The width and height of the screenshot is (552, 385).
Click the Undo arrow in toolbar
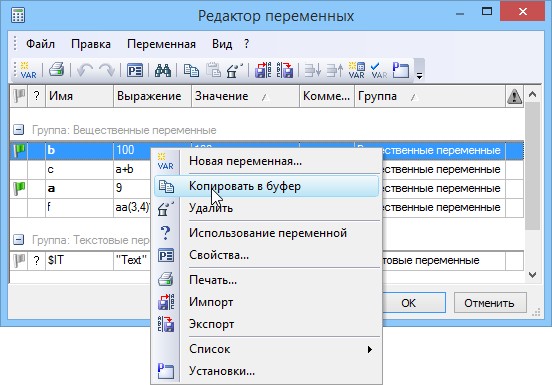(84, 70)
